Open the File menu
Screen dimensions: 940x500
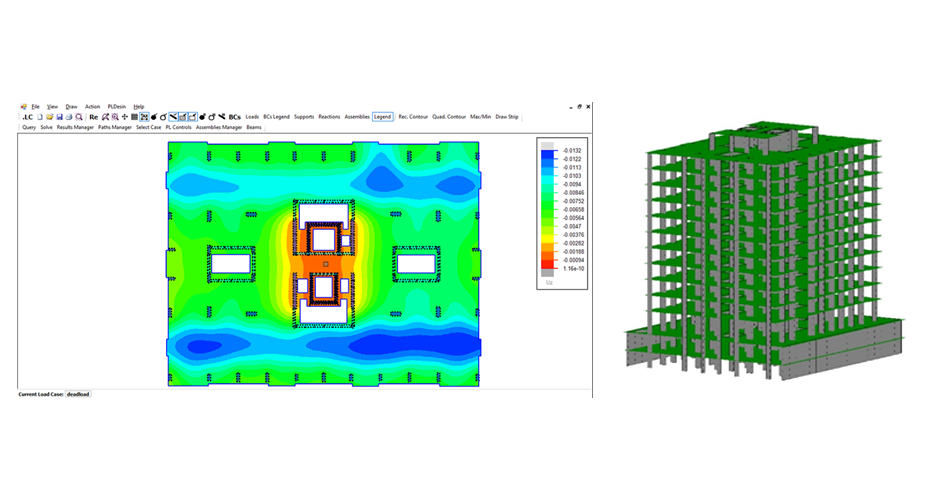point(35,106)
